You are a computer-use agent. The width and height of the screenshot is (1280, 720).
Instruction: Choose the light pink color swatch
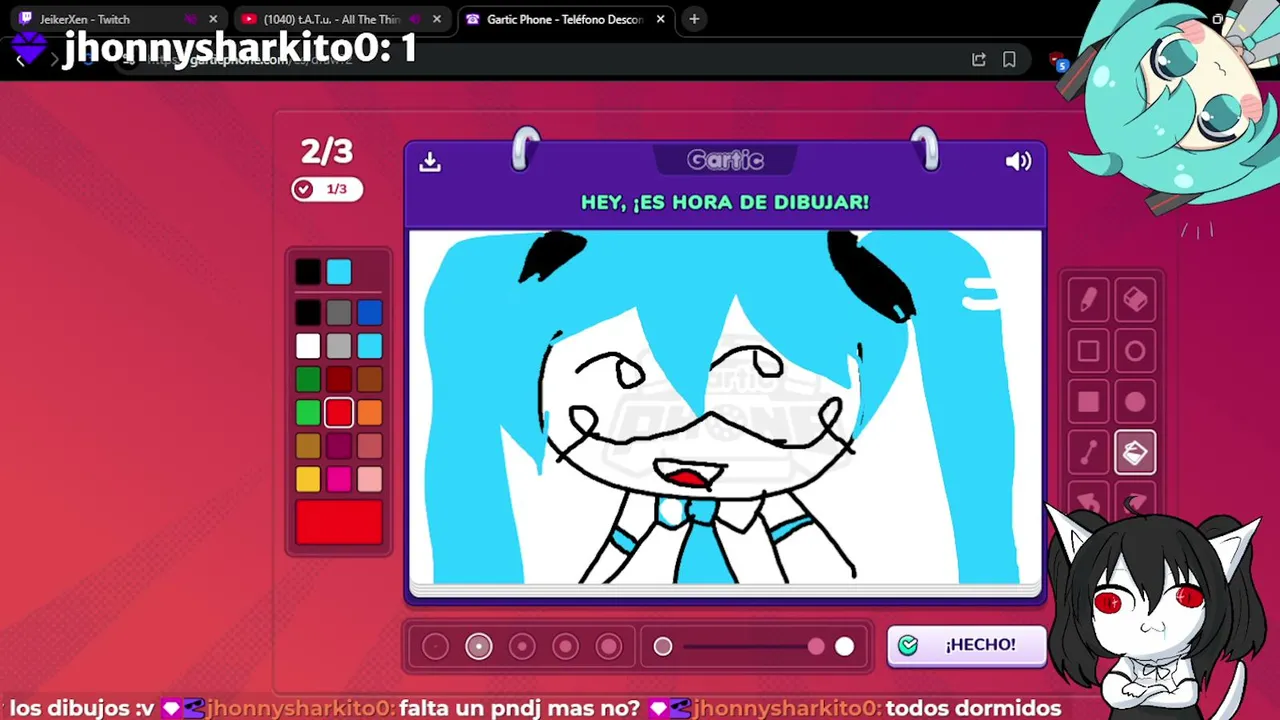(x=370, y=479)
